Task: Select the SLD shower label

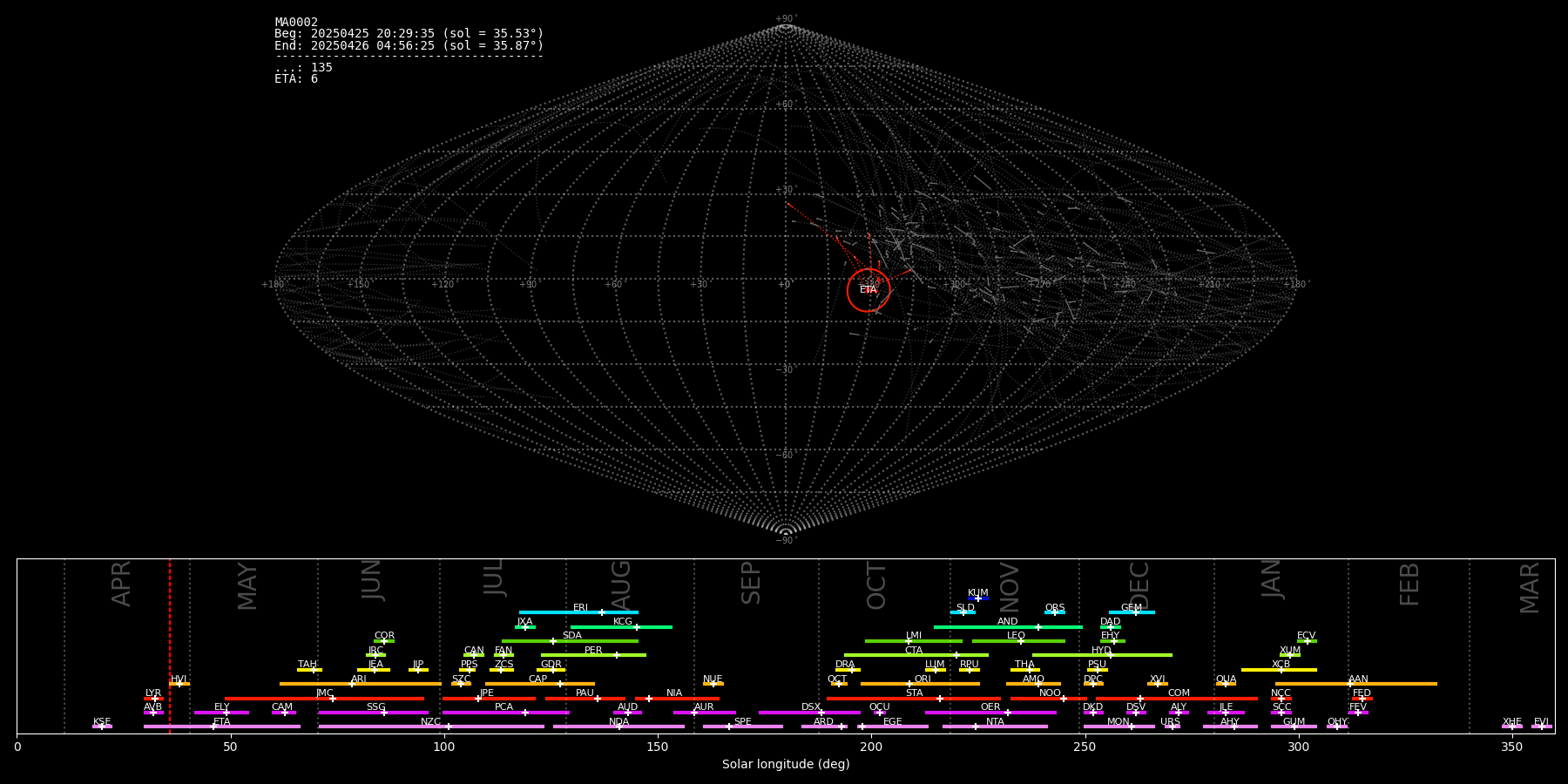Action: click(965, 608)
